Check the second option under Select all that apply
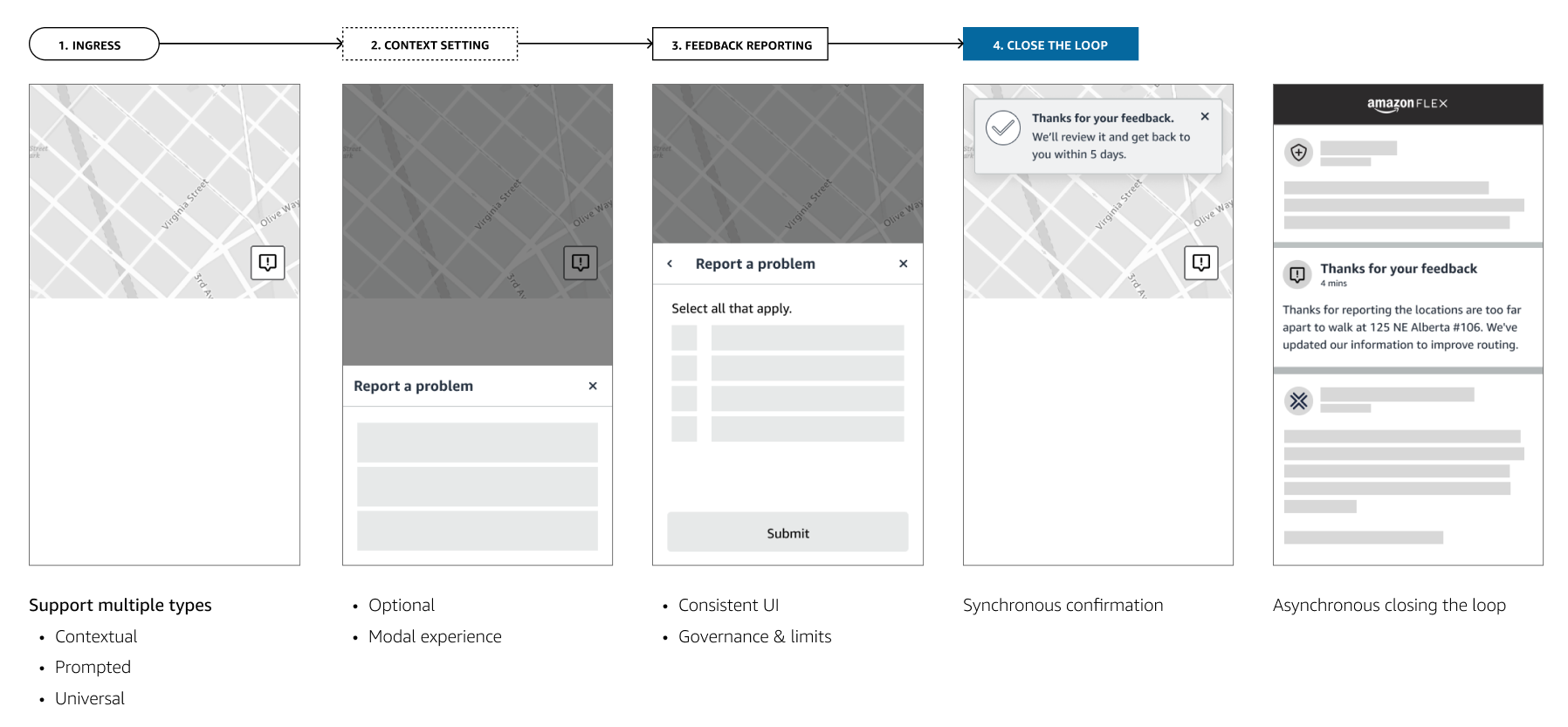 click(x=684, y=368)
